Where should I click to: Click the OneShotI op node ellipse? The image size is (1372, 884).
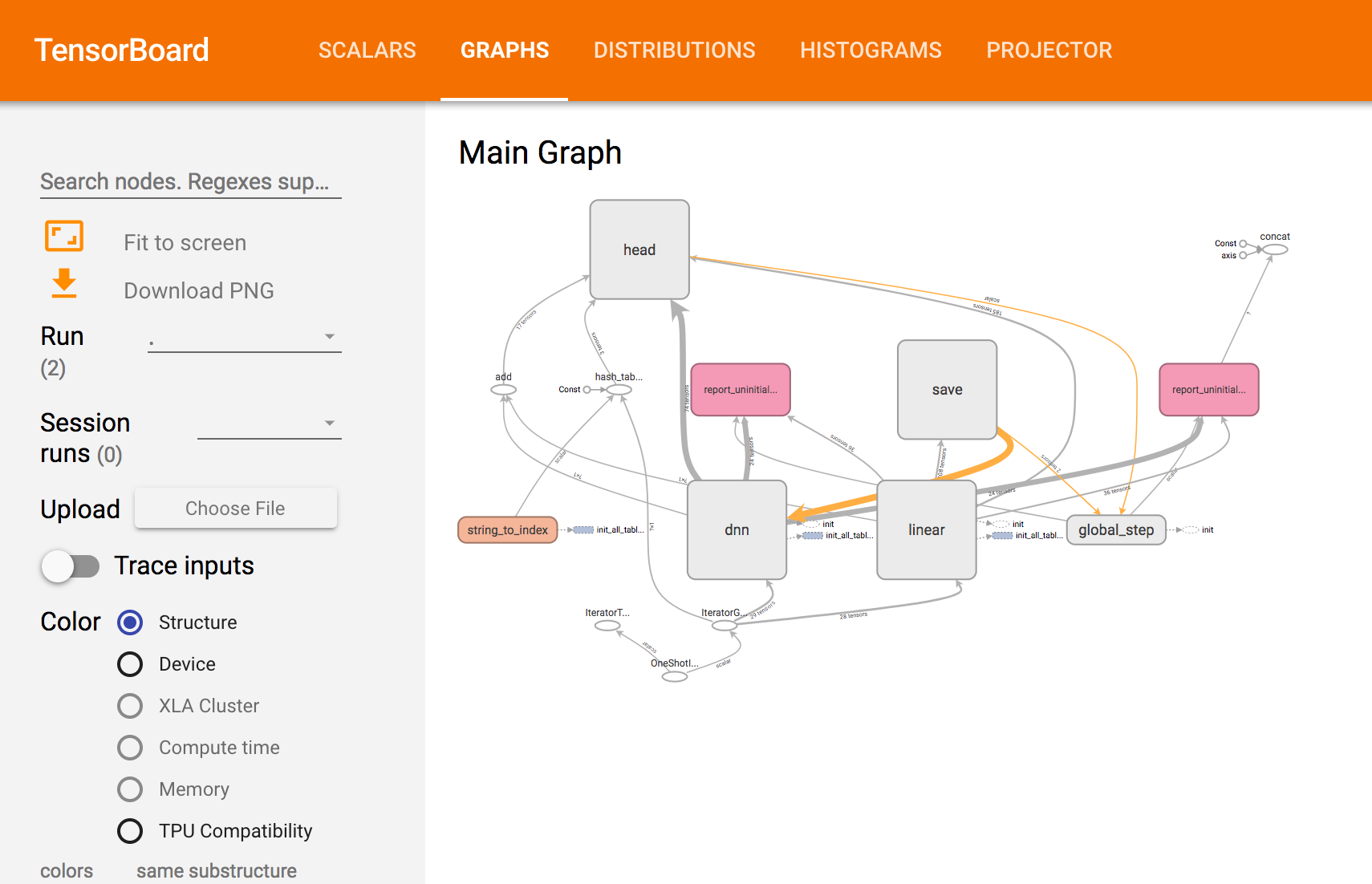pyautogui.click(x=675, y=676)
